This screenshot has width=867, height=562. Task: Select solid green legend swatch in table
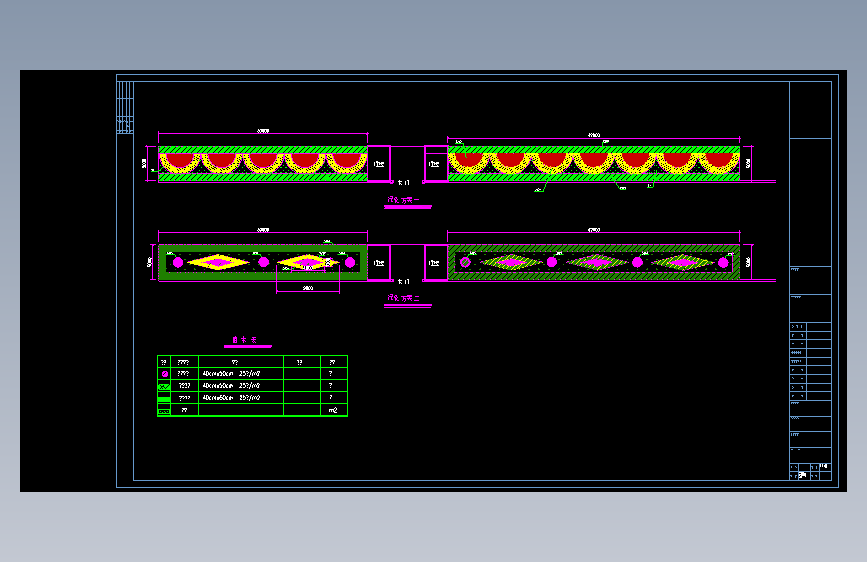tap(164, 398)
